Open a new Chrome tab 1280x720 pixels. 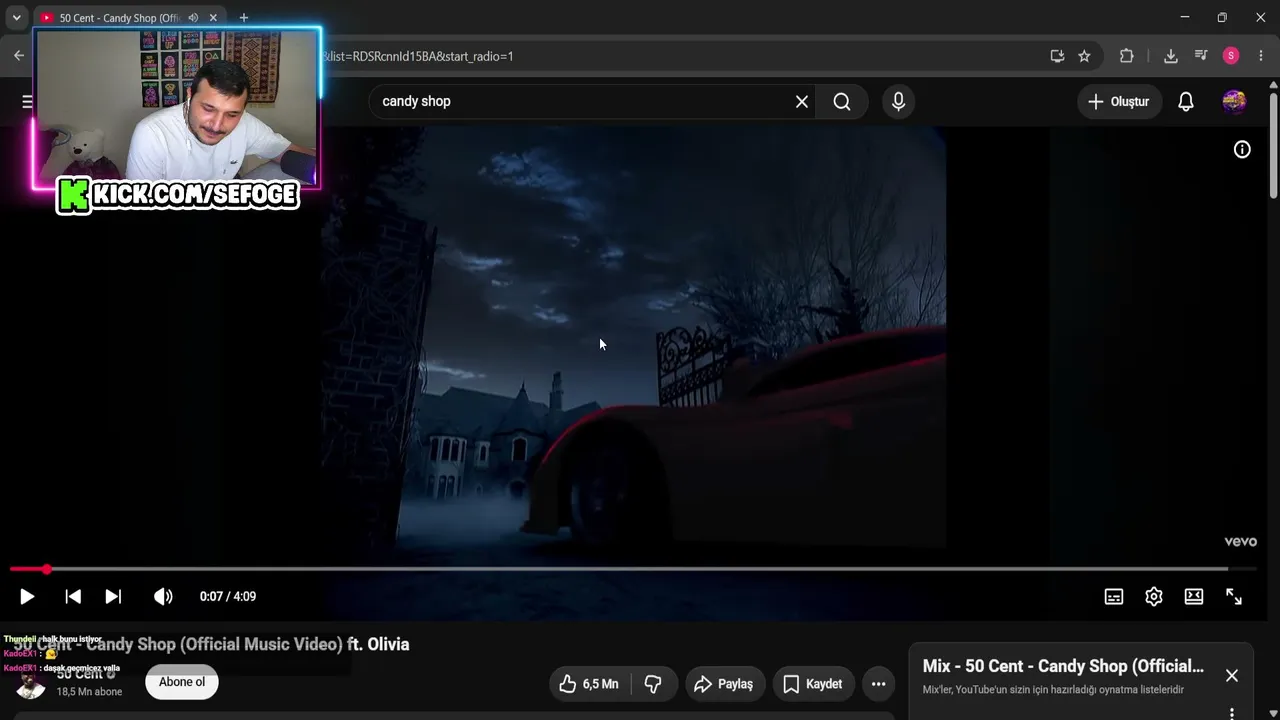point(243,18)
